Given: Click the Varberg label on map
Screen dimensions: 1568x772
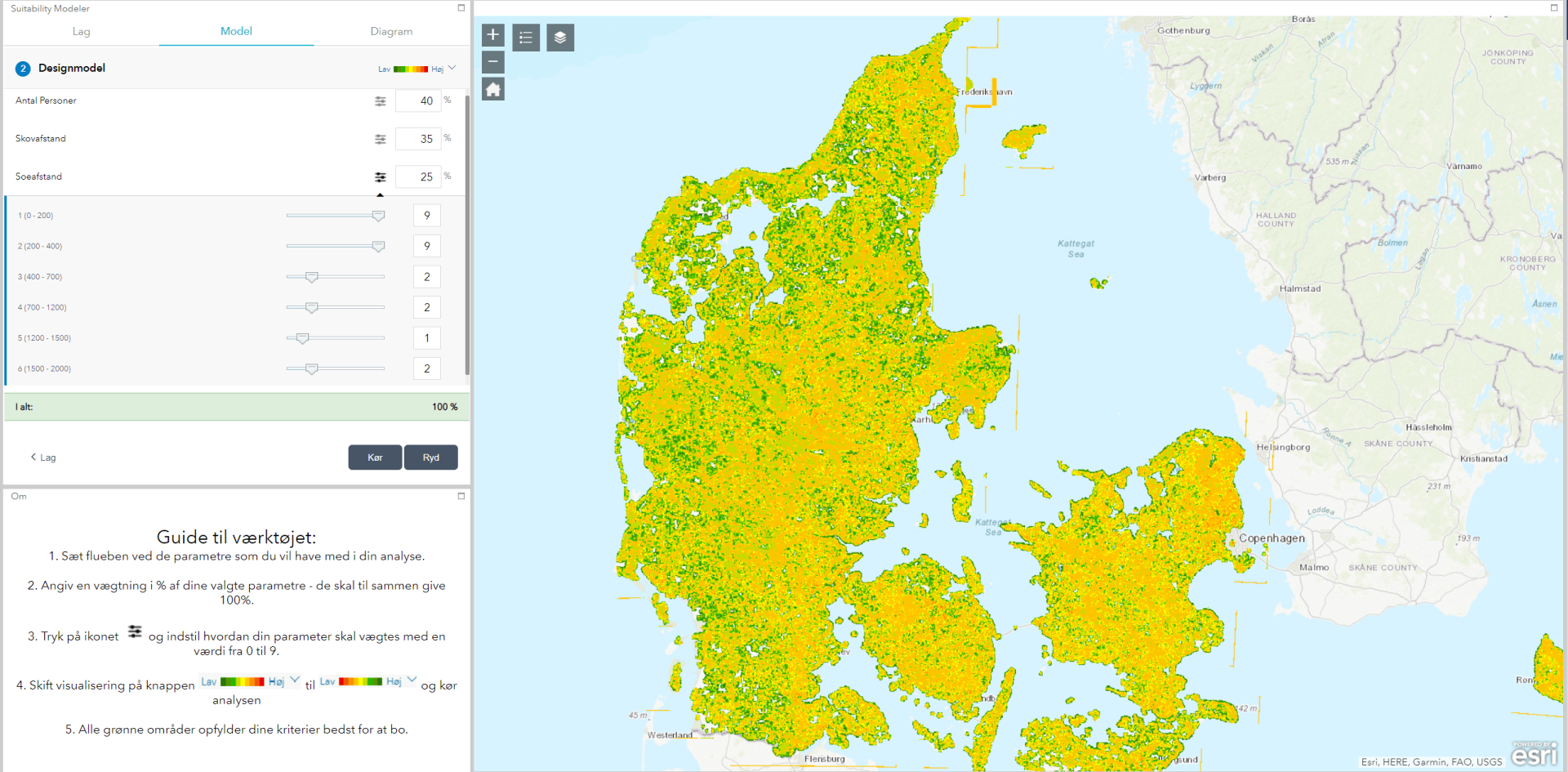Looking at the screenshot, I should [x=1210, y=178].
